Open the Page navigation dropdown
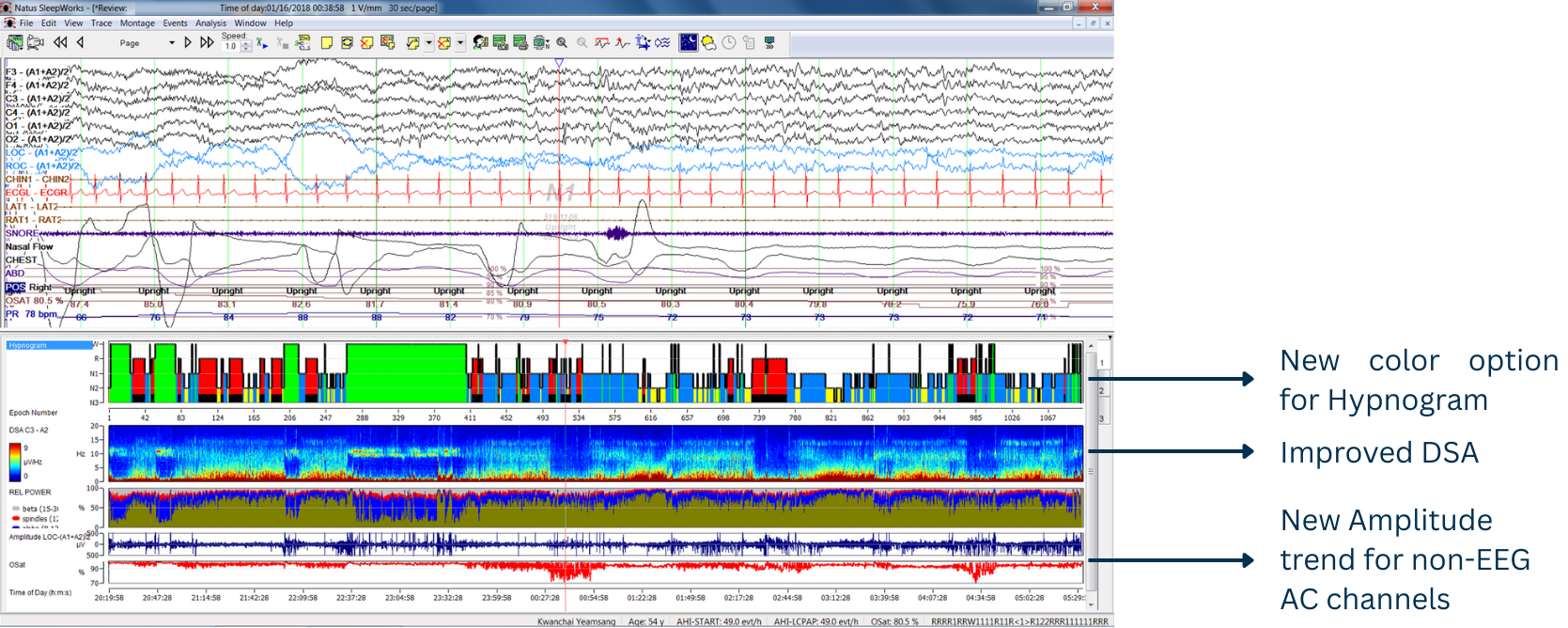Viewport: 1568px width, 628px height. click(x=171, y=42)
